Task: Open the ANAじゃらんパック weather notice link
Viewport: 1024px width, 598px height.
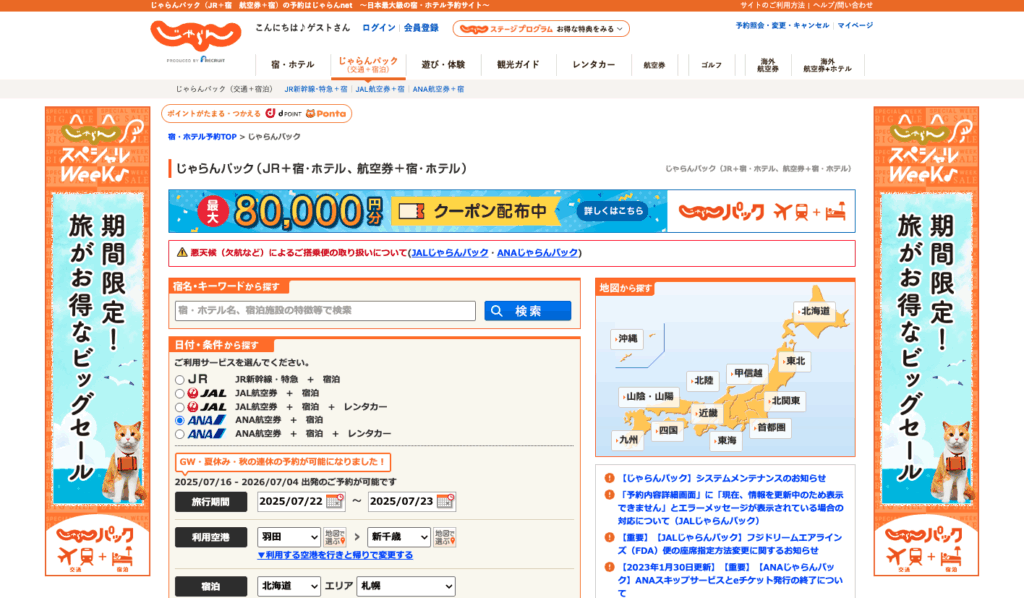Action: (537, 253)
